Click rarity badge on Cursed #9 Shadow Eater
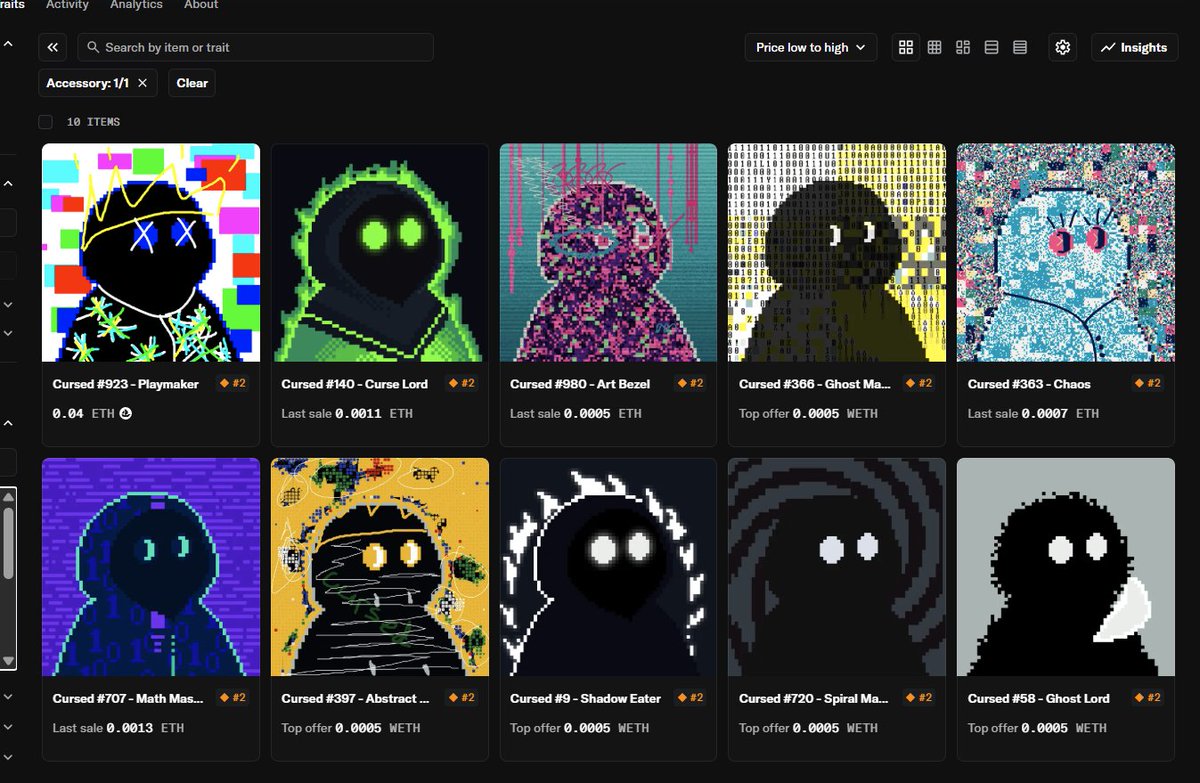 tap(692, 698)
